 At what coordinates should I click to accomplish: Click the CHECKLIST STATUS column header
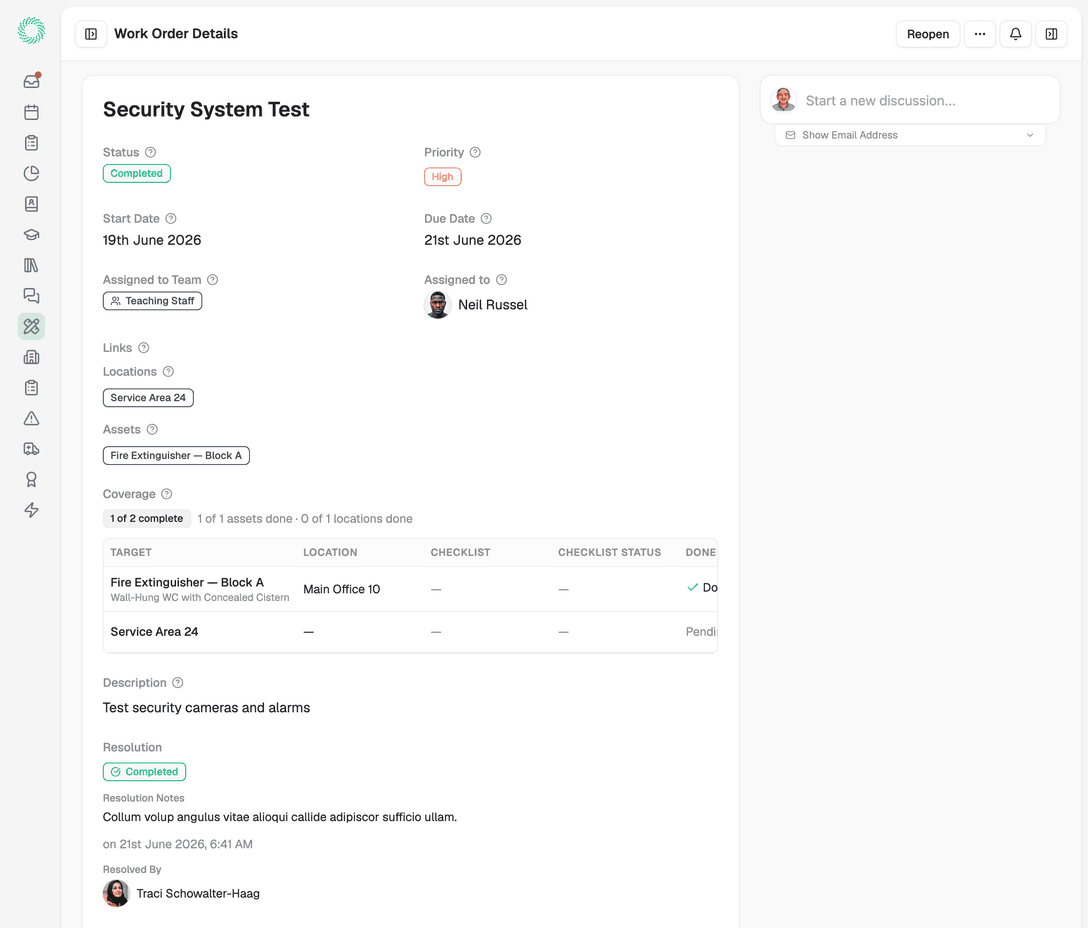[609, 552]
